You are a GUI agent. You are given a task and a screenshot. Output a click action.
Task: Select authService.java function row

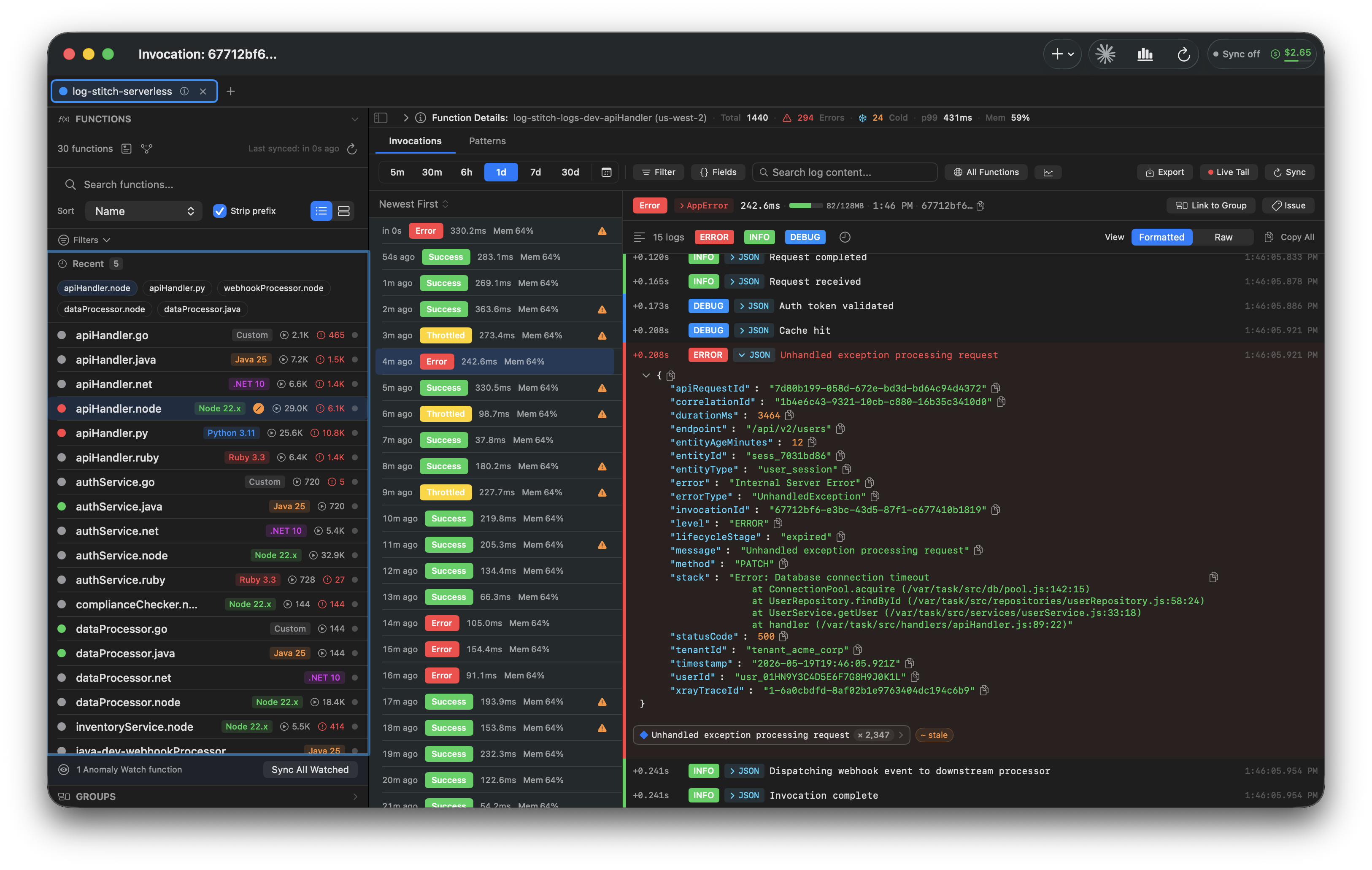coord(208,506)
